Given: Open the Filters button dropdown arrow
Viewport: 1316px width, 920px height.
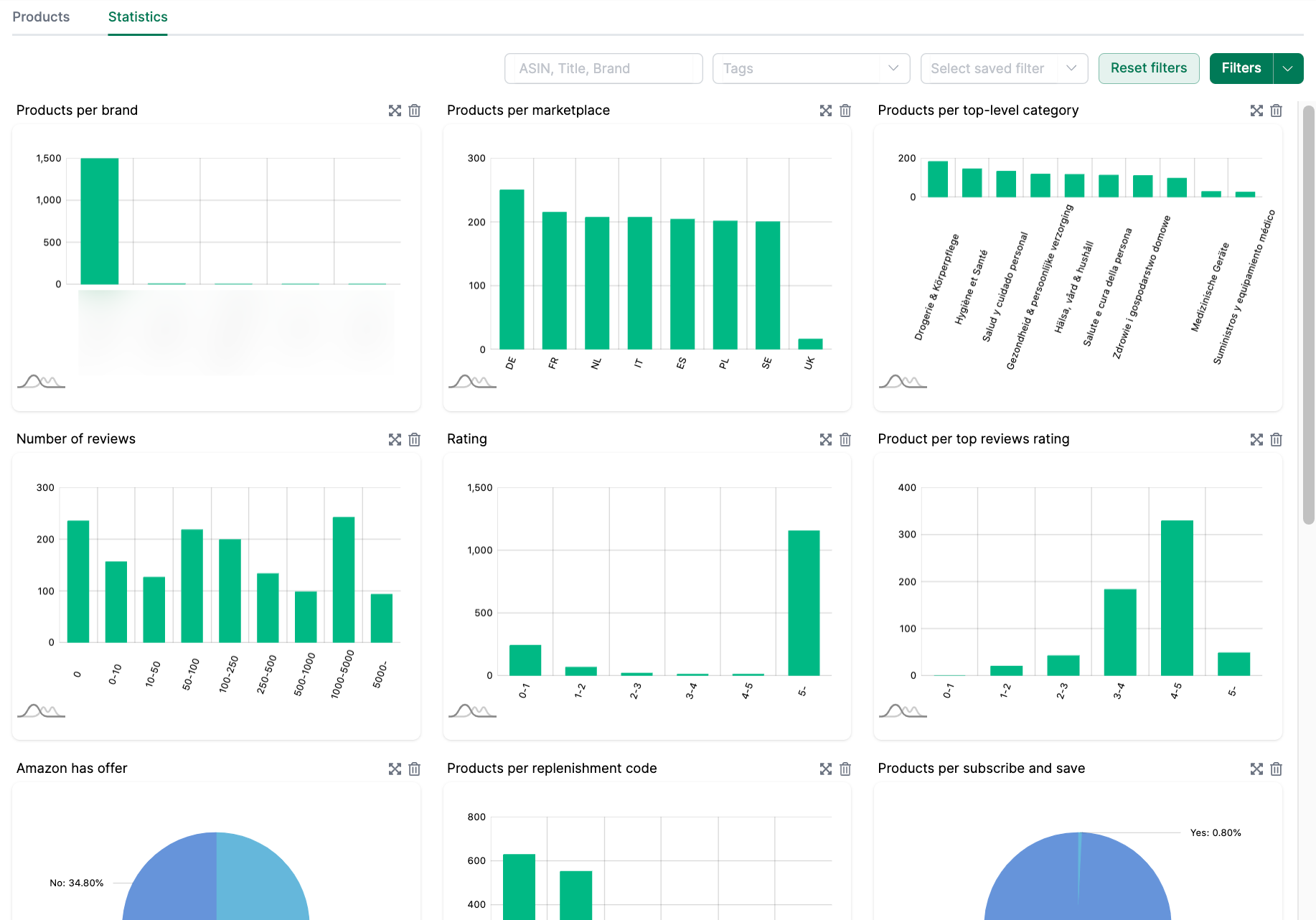Looking at the screenshot, I should point(1288,68).
